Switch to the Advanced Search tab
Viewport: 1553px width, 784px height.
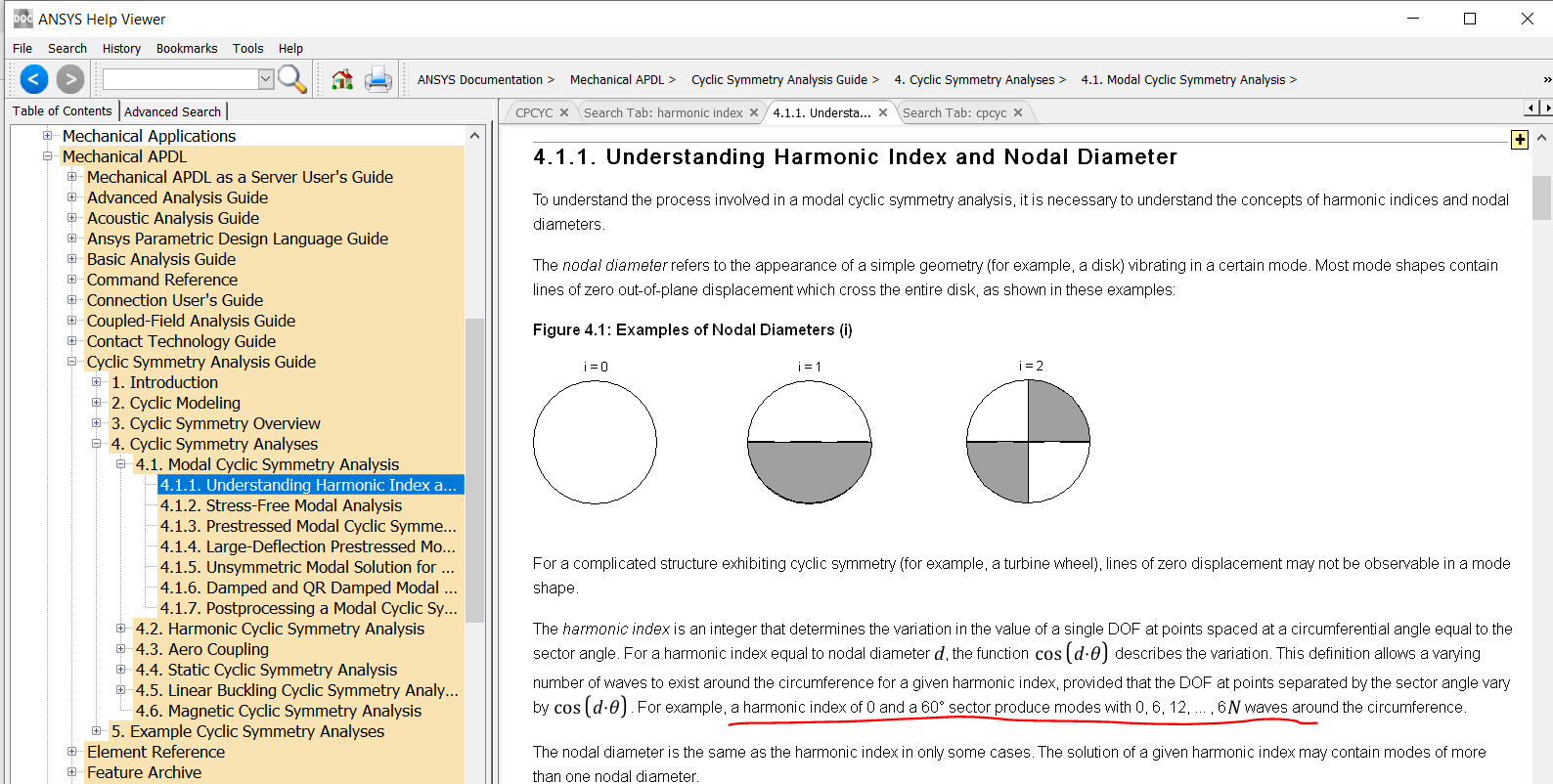(172, 111)
